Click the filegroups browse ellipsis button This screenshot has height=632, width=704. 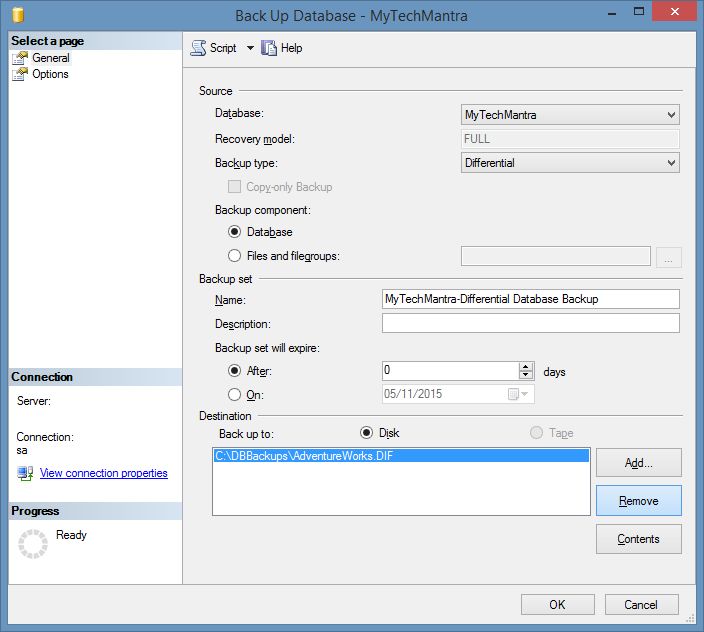point(669,257)
